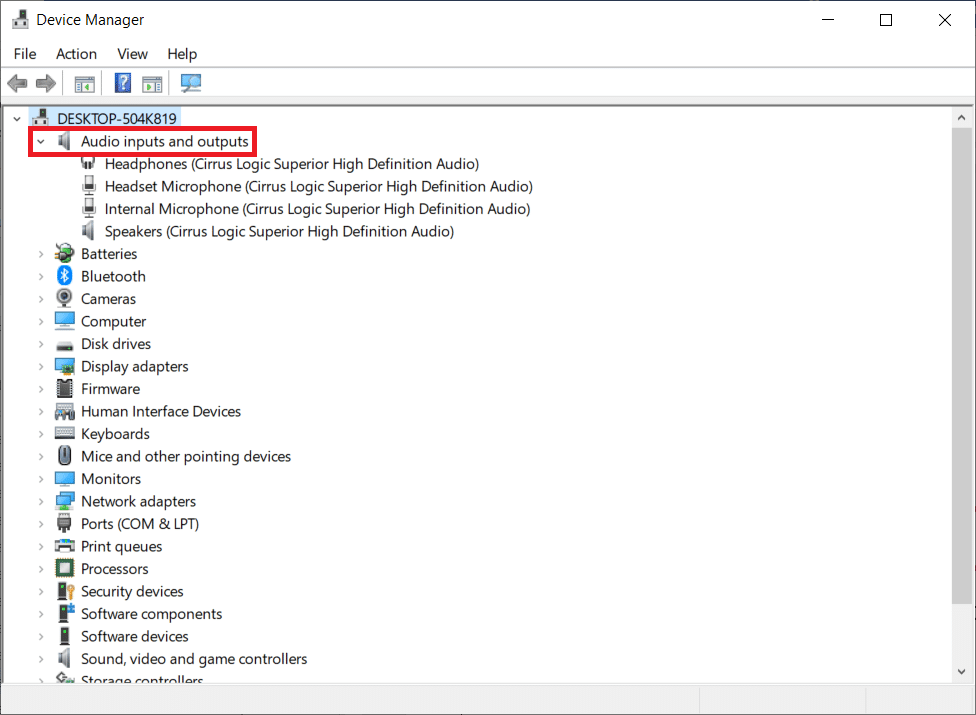Viewport: 976px width, 715px height.
Task: Click the Print queues printer icon
Action: 64,546
